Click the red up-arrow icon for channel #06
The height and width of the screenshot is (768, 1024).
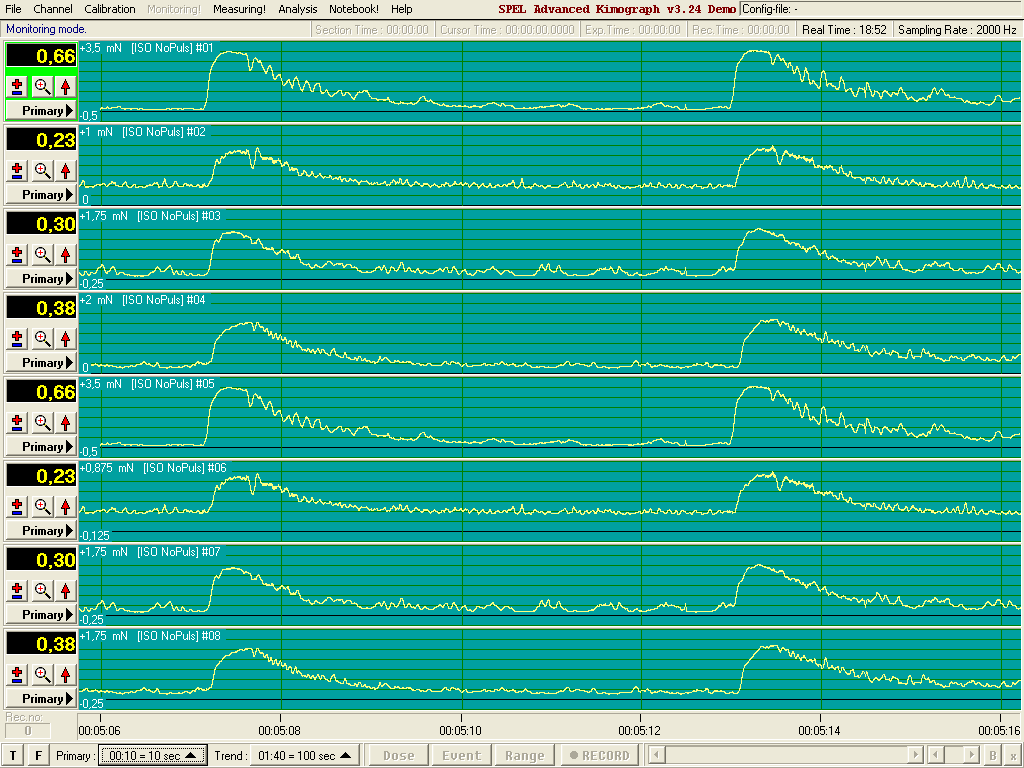pyautogui.click(x=65, y=506)
